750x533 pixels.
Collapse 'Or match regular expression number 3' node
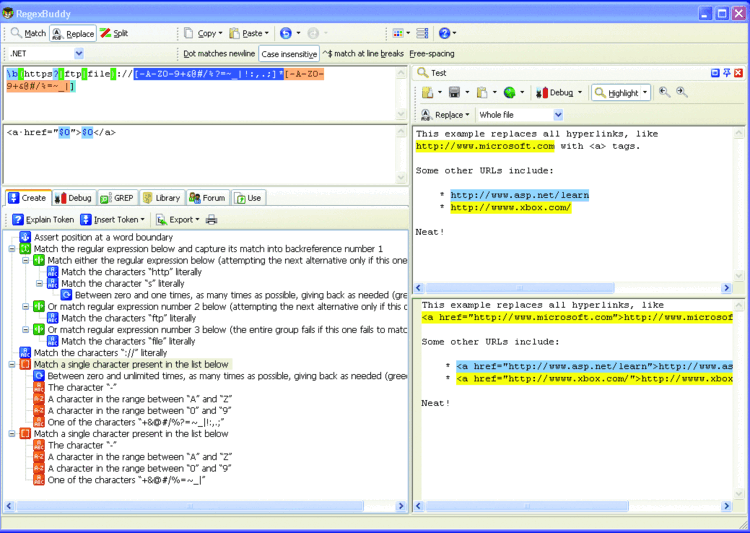pyautogui.click(x=26, y=330)
